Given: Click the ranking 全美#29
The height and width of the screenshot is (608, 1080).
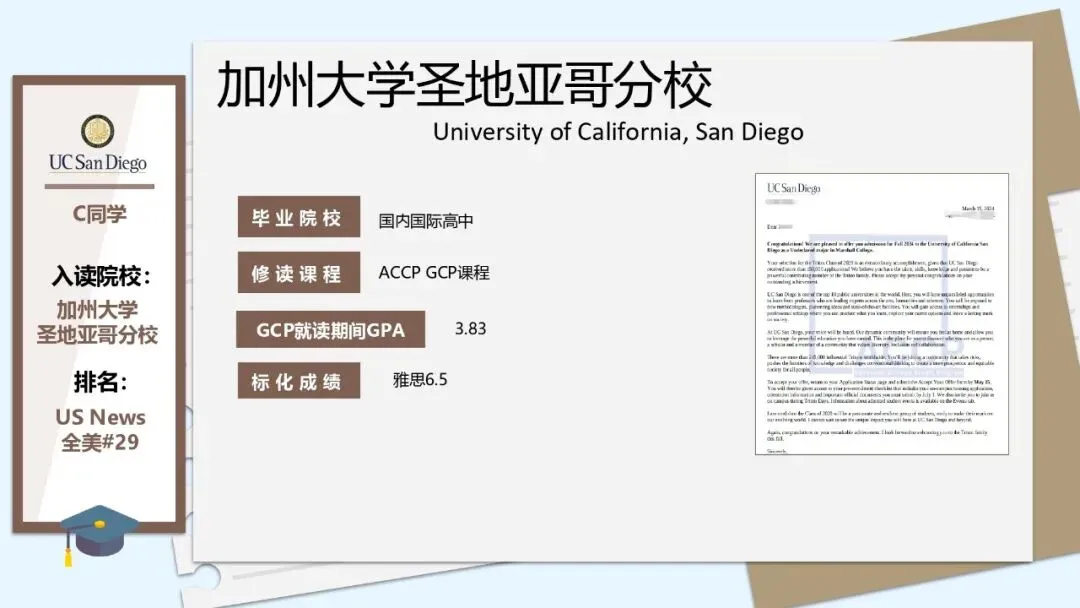Looking at the screenshot, I should [101, 443].
